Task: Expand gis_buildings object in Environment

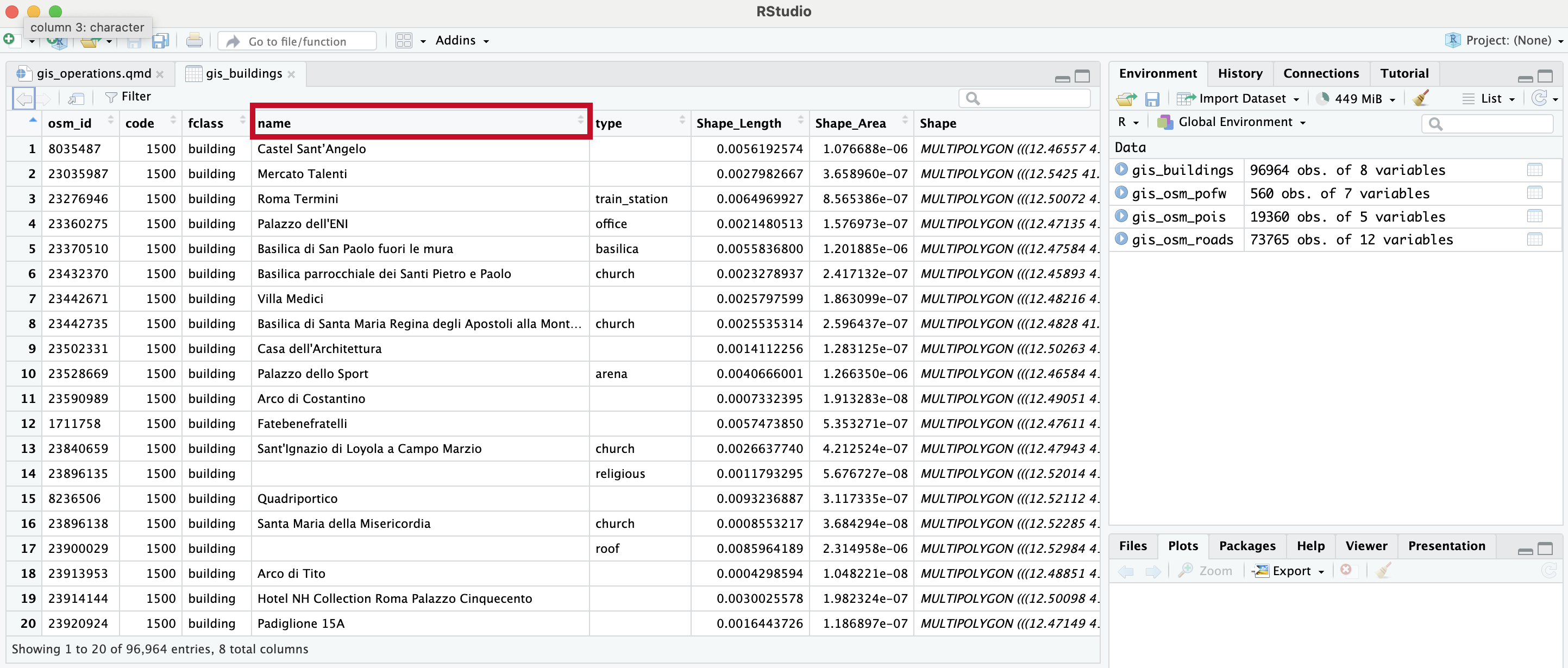Action: 1121,170
